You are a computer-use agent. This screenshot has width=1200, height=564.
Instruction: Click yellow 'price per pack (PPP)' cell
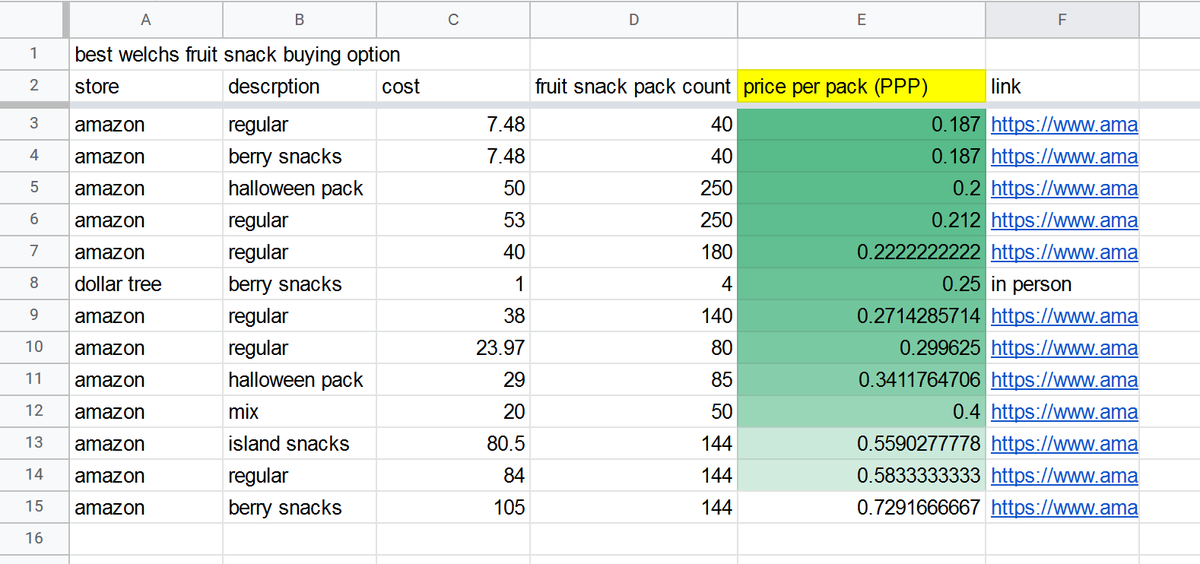(x=861, y=86)
